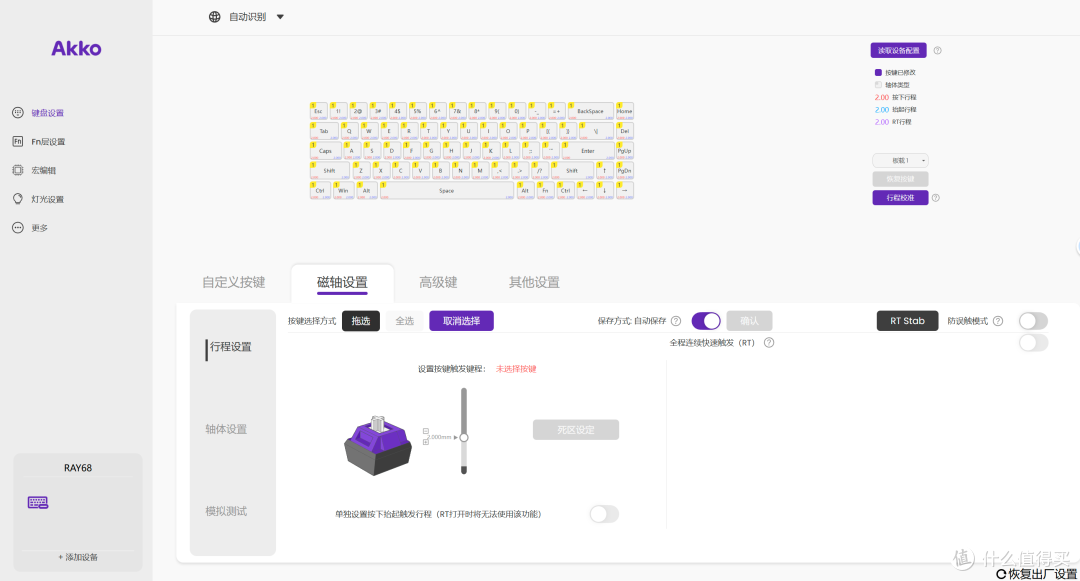Switch to the 磁轴设置 tab

click(x=342, y=282)
